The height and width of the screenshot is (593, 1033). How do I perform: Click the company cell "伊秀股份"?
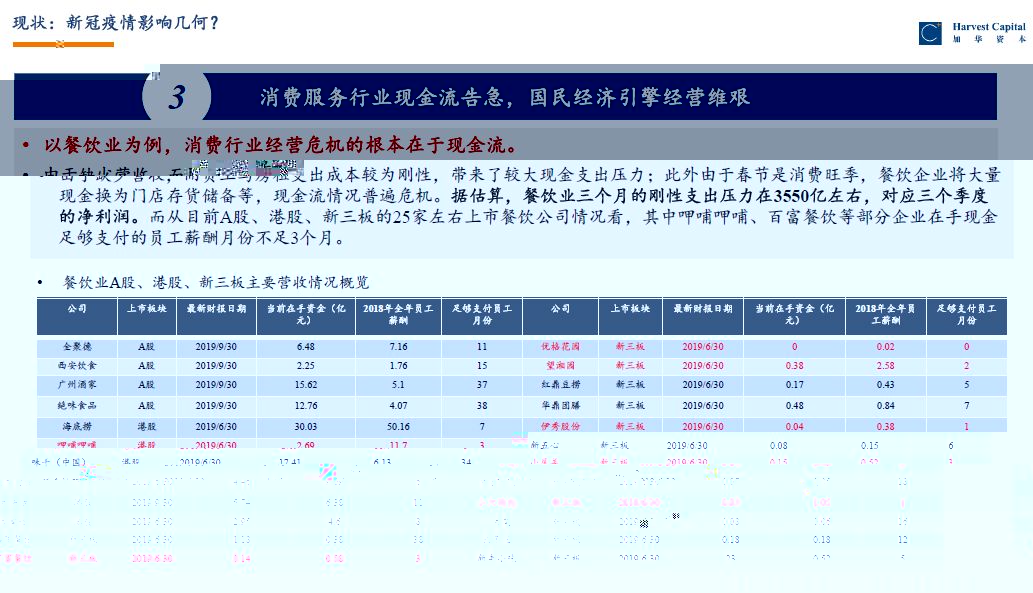[561, 427]
